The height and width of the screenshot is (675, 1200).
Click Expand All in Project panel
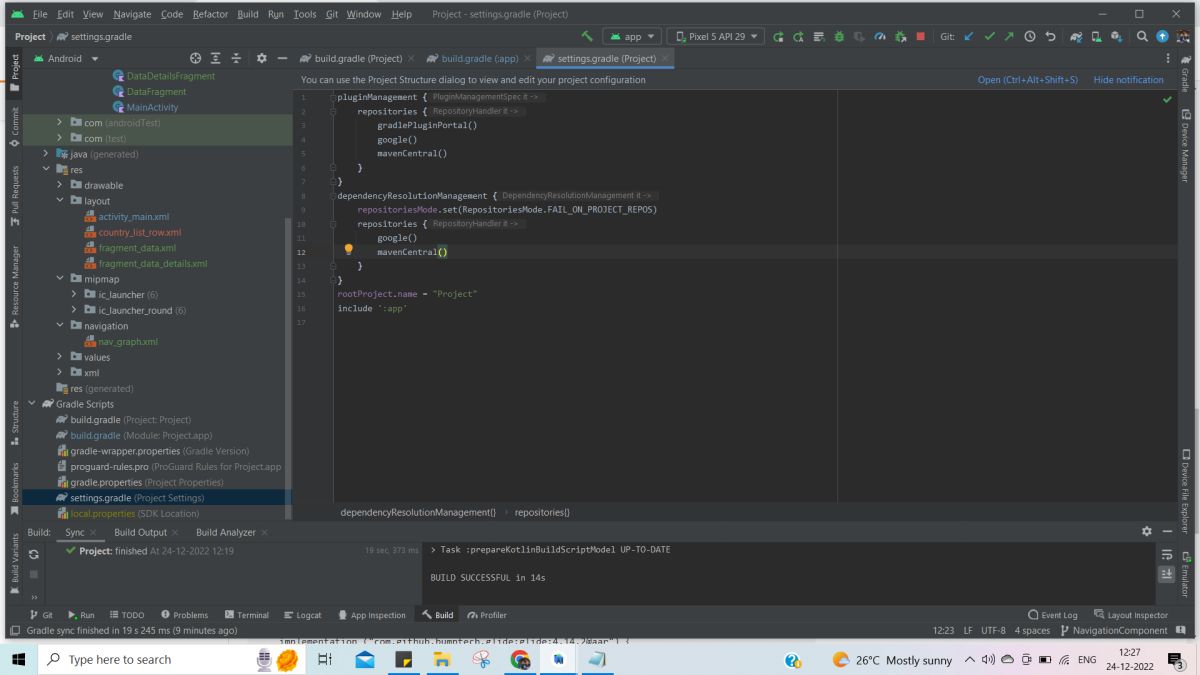[216, 58]
